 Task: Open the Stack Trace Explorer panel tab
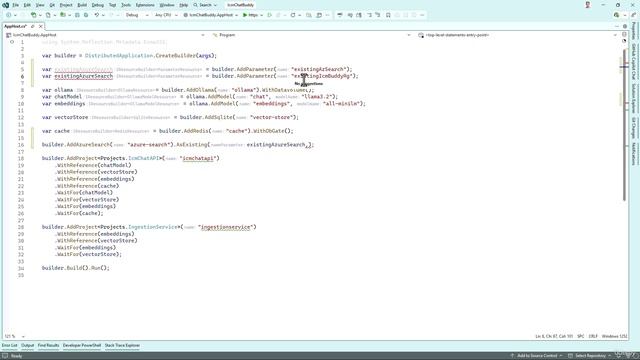(x=122, y=345)
